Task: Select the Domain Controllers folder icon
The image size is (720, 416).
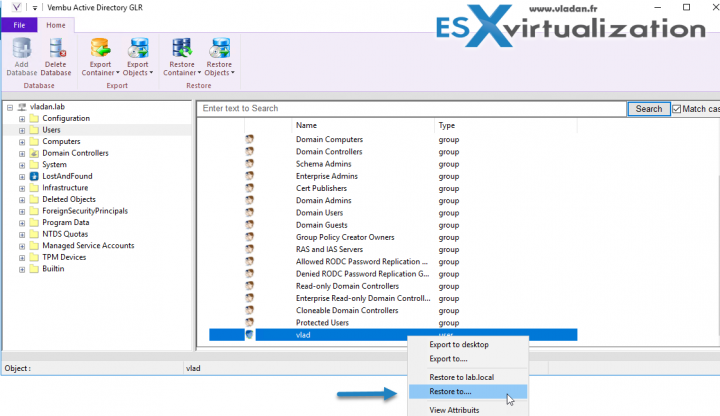Action: pyautogui.click(x=34, y=153)
